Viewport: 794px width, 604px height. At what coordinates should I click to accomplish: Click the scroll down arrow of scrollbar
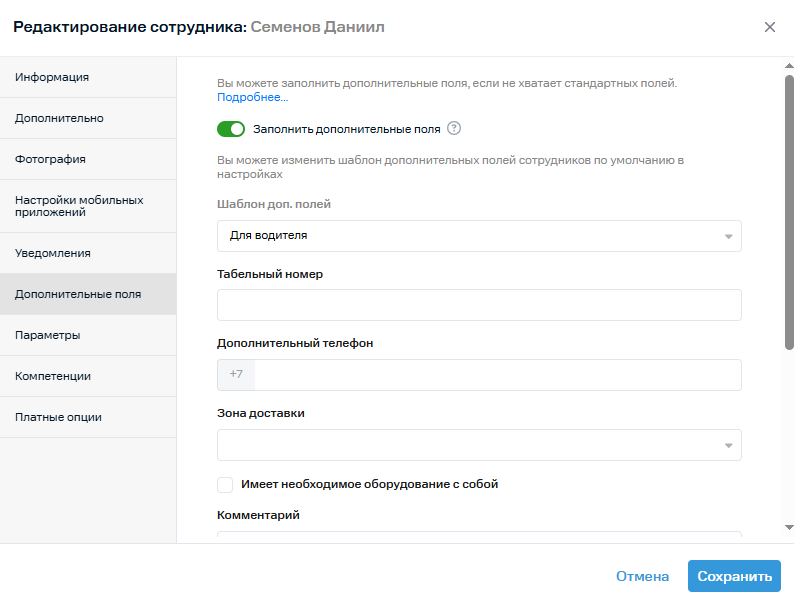(x=788, y=526)
